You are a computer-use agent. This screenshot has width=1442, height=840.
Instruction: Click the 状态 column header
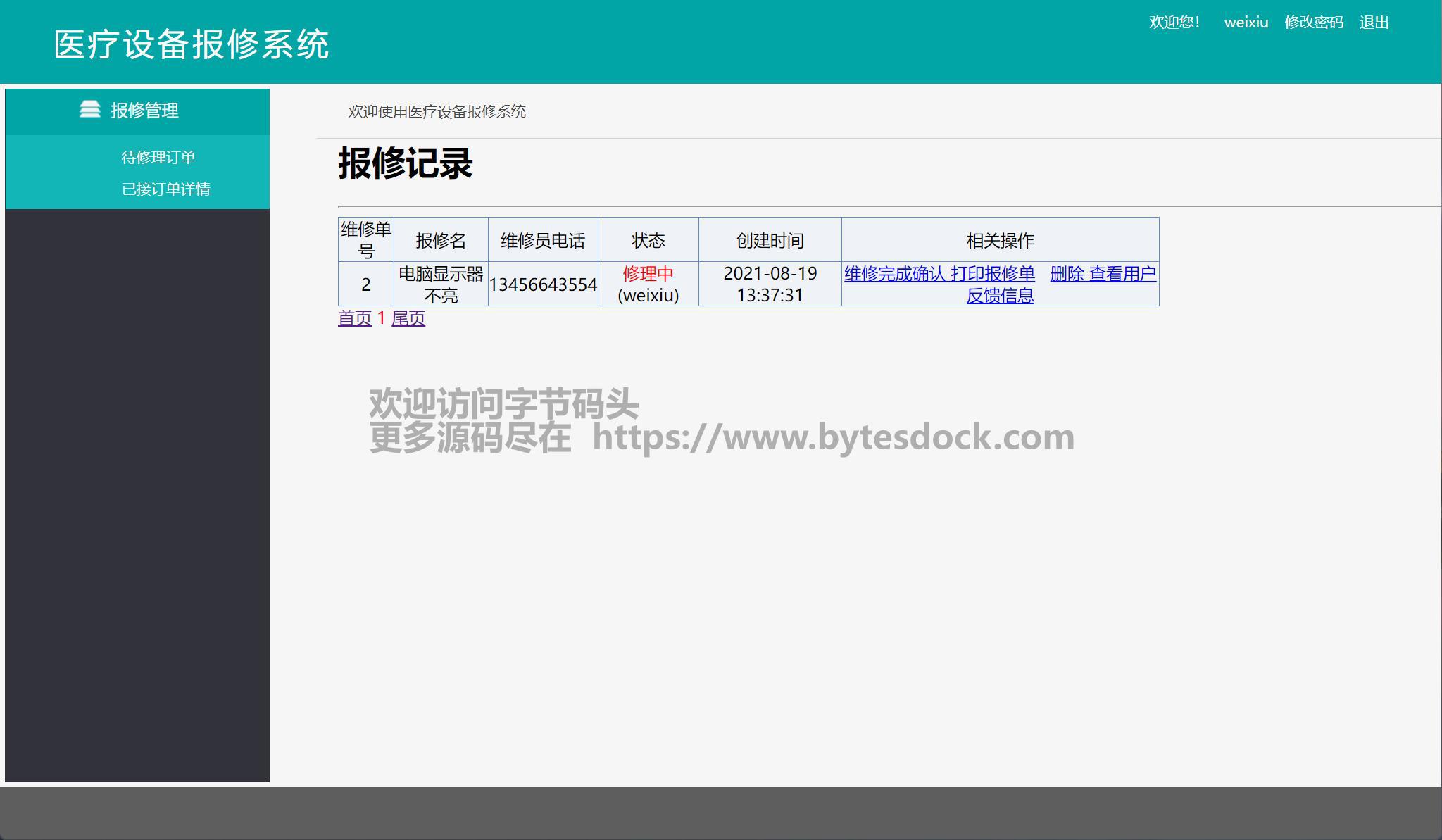click(648, 241)
